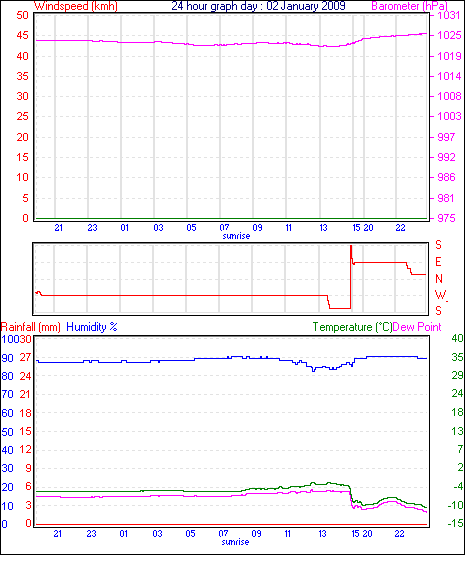Click the N wind direction label

[439, 279]
